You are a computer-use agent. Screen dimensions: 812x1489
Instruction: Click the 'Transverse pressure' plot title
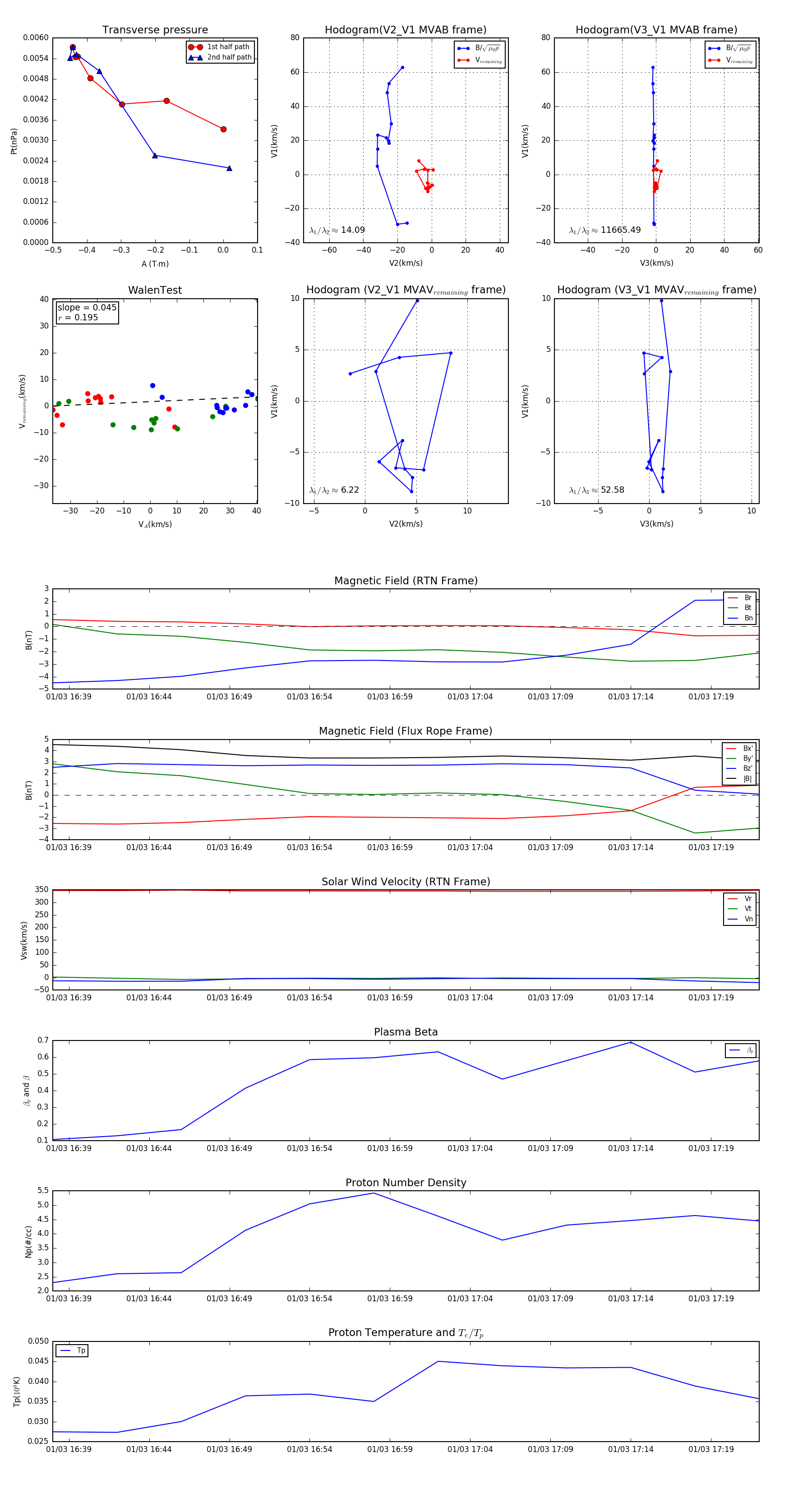(155, 30)
